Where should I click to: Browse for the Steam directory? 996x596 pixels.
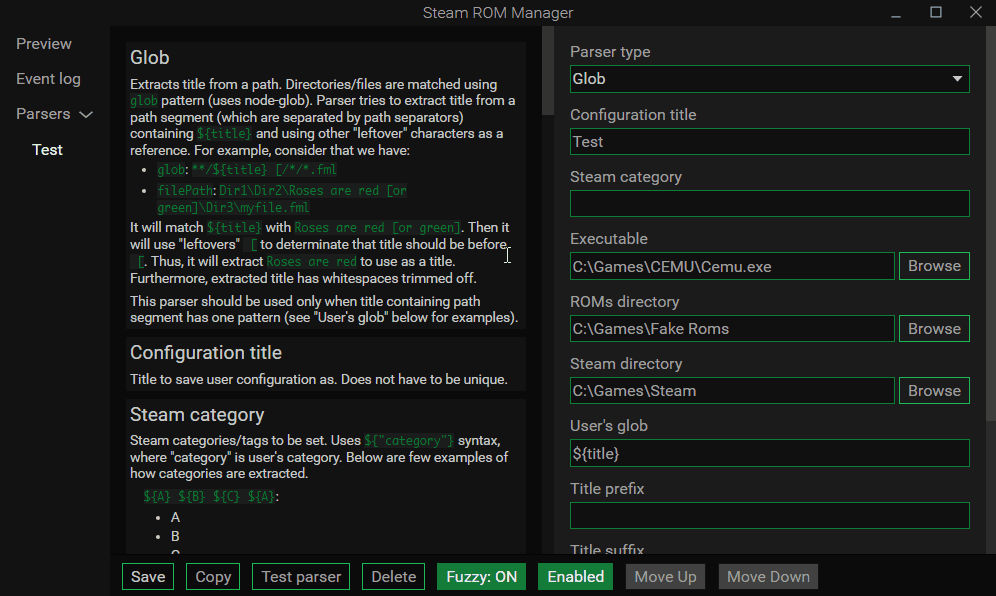point(934,391)
